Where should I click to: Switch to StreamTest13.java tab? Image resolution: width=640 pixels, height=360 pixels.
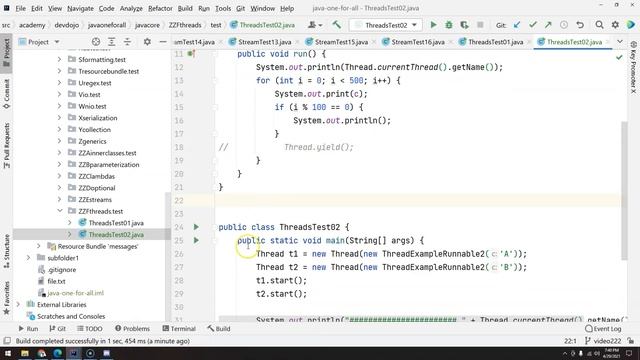coord(264,42)
